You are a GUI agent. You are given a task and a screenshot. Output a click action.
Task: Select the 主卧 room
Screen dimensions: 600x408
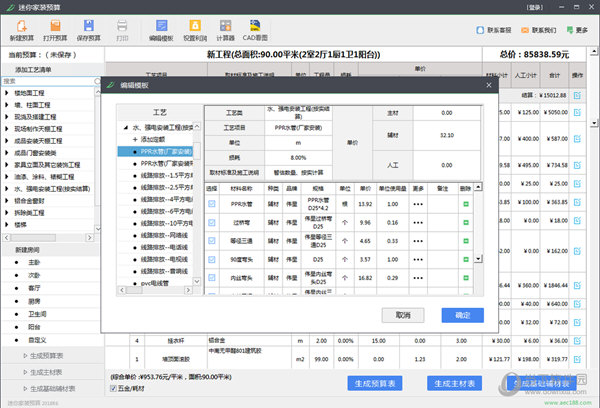34,262
